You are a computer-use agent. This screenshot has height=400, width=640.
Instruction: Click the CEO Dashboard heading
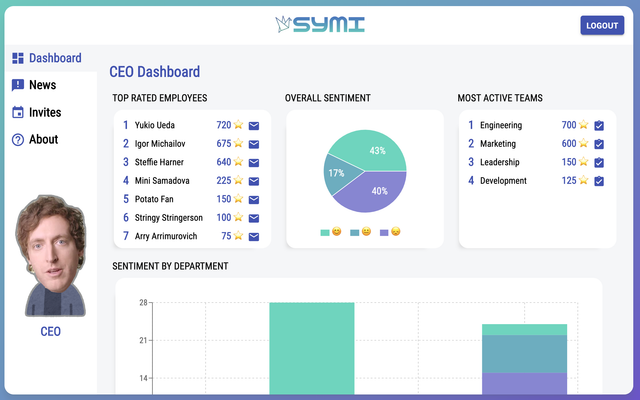pos(155,72)
